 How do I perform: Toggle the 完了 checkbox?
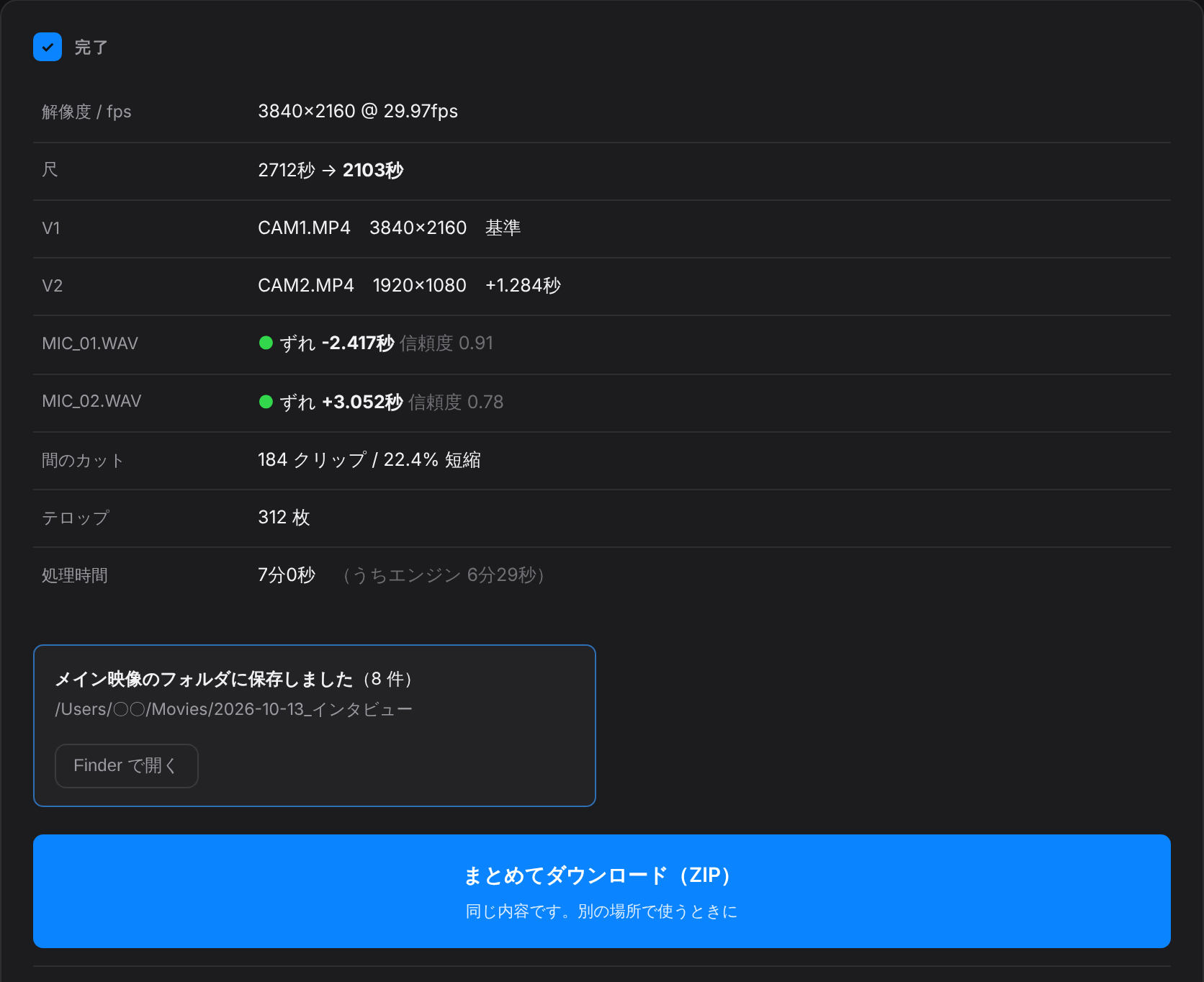pos(48,48)
